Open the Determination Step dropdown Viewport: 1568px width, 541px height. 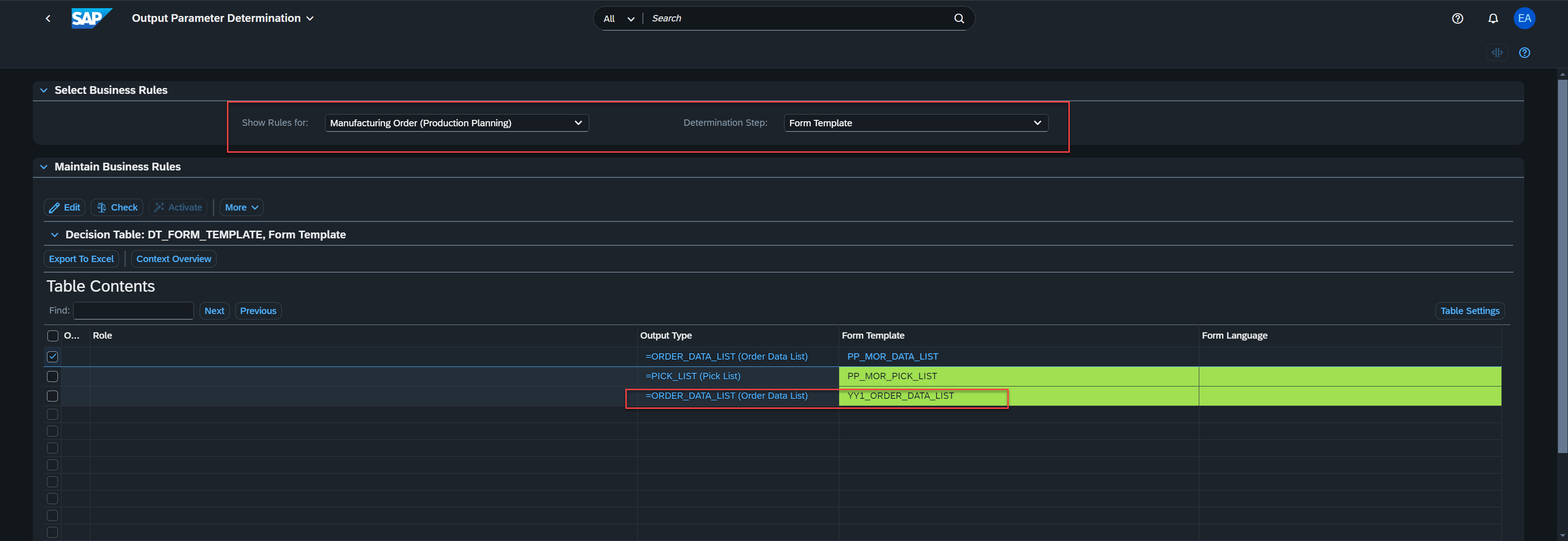point(915,123)
